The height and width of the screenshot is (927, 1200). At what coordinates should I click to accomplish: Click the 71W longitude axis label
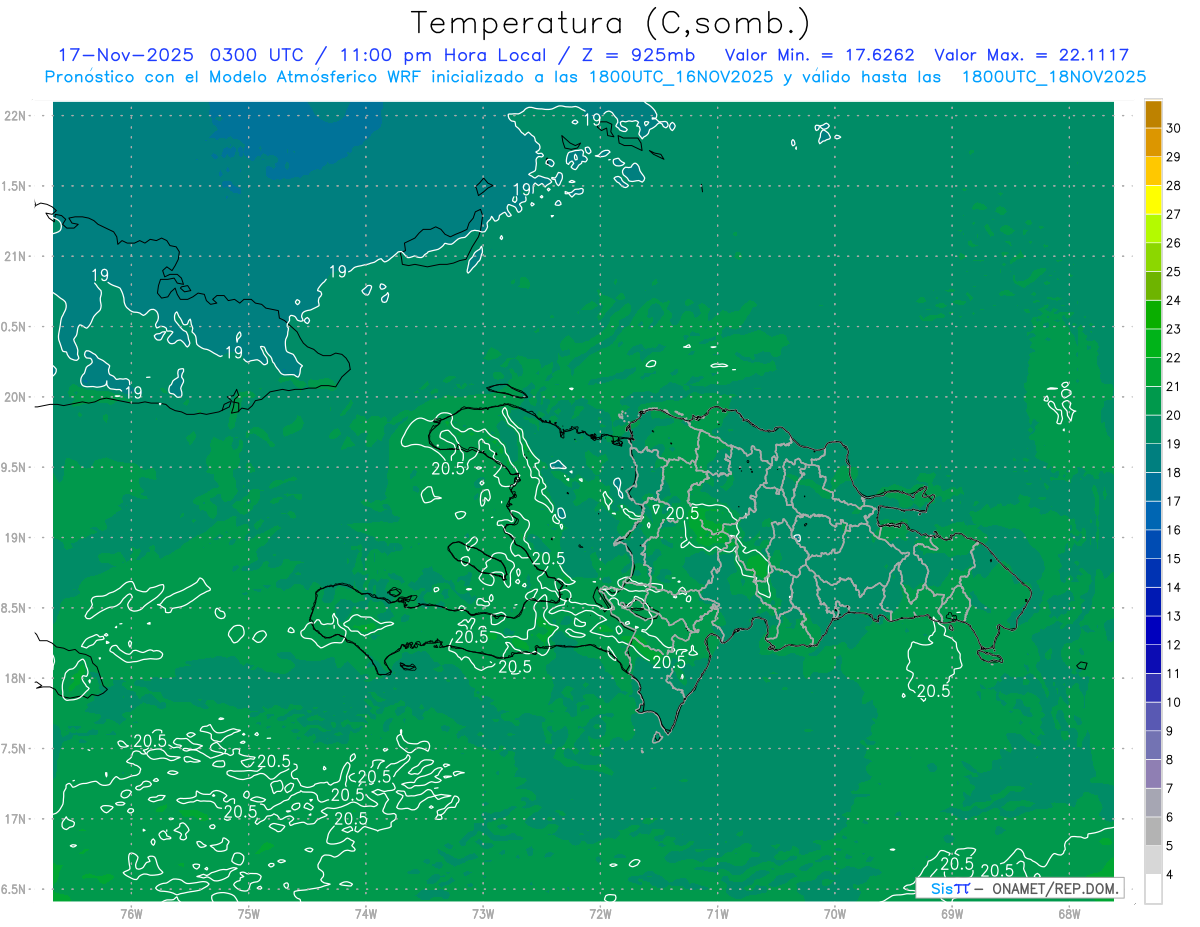717,914
